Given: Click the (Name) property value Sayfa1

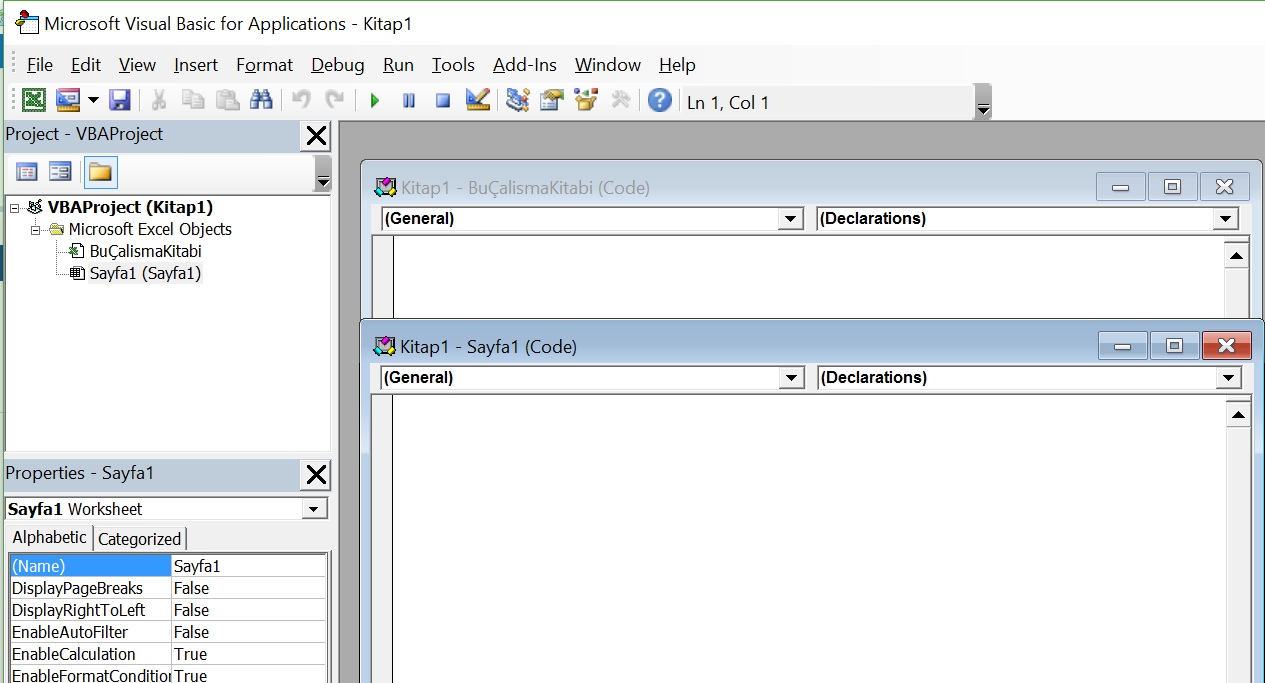Looking at the screenshot, I should (x=249, y=566).
